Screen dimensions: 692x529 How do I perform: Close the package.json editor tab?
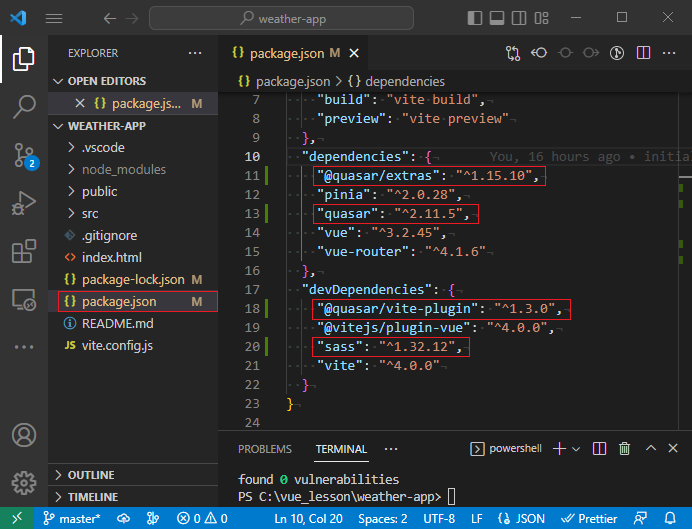pos(354,53)
